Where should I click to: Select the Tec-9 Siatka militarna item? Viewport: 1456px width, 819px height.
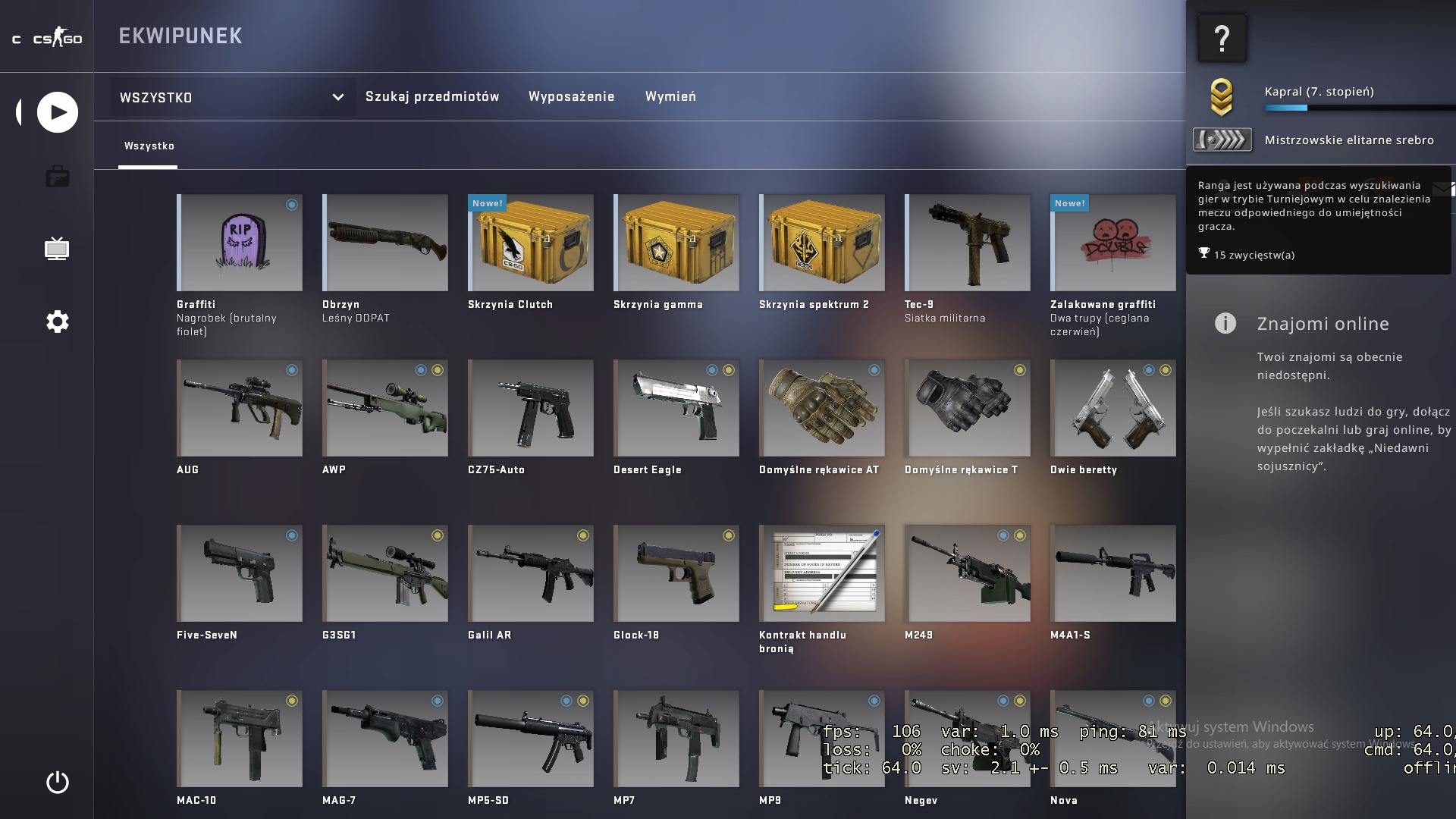[x=968, y=243]
